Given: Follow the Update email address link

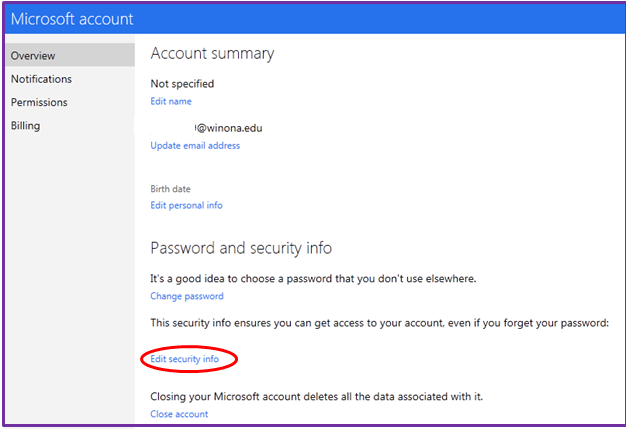Looking at the screenshot, I should point(195,145).
